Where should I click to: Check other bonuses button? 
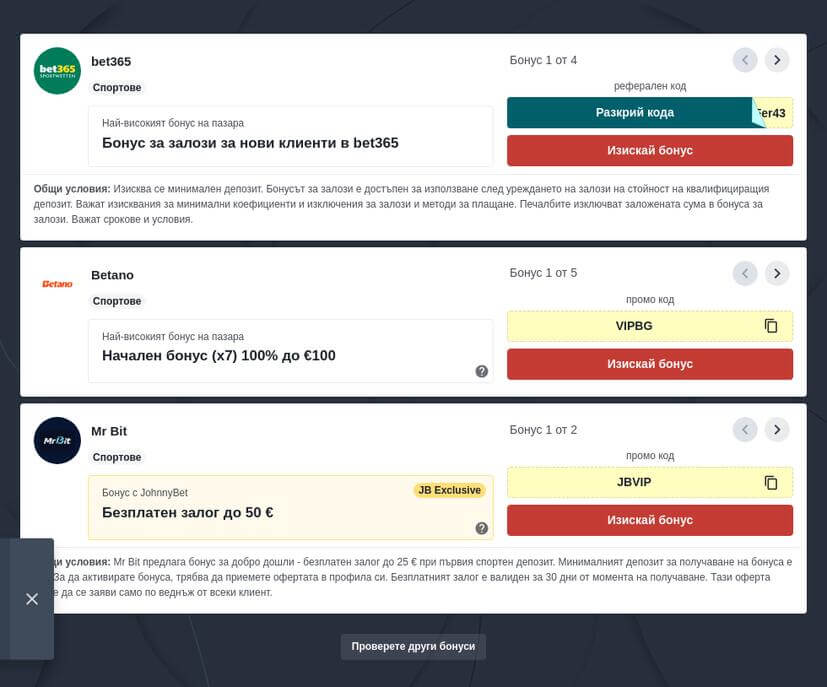(x=413, y=646)
